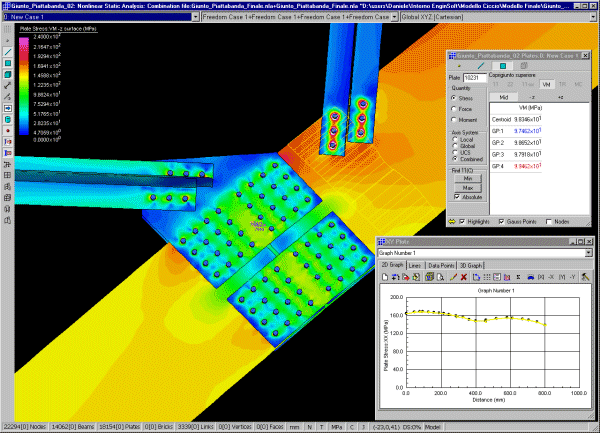
Task: Click the hammer settings icon in XY Plots
Action: (x=587, y=275)
